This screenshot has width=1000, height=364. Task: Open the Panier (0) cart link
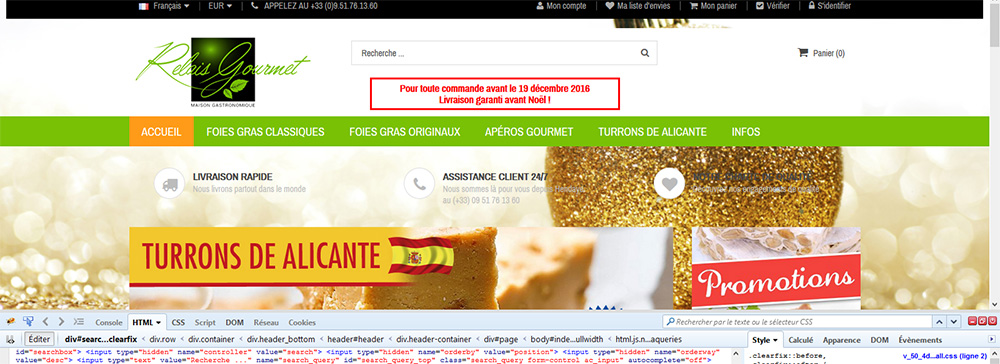(x=821, y=54)
